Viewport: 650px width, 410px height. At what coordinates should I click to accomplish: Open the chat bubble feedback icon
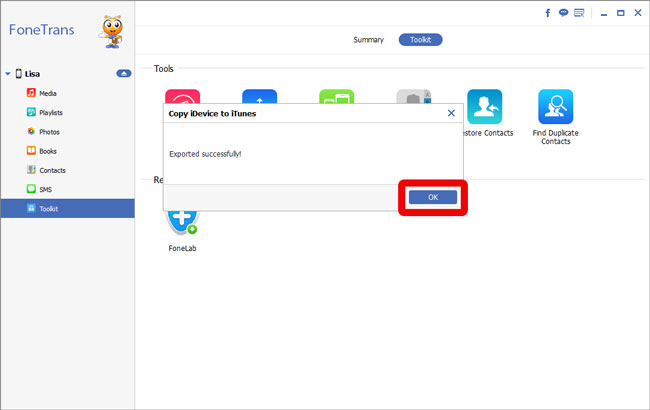563,13
